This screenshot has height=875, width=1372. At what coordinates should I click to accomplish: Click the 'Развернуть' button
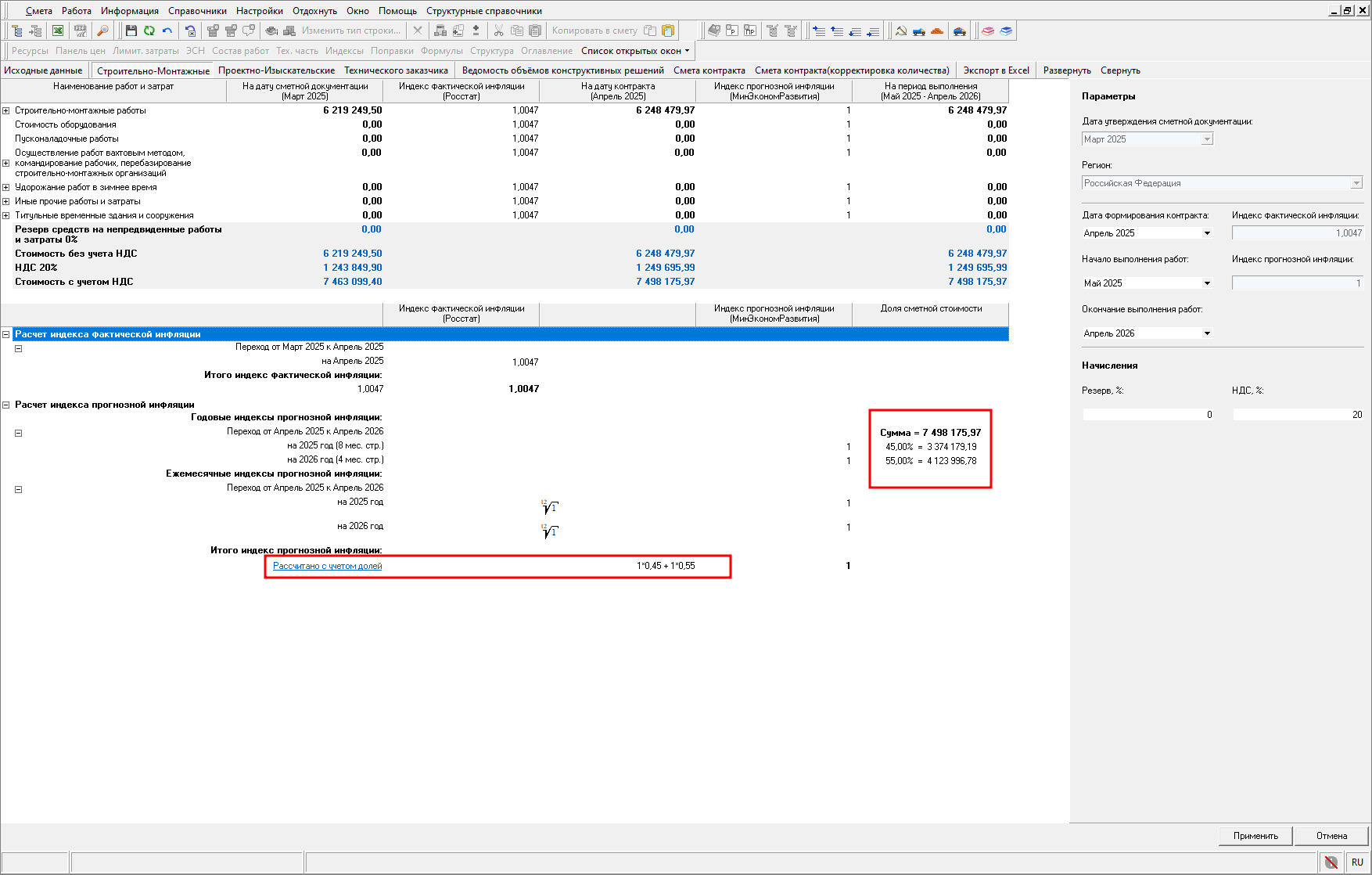(x=1067, y=70)
